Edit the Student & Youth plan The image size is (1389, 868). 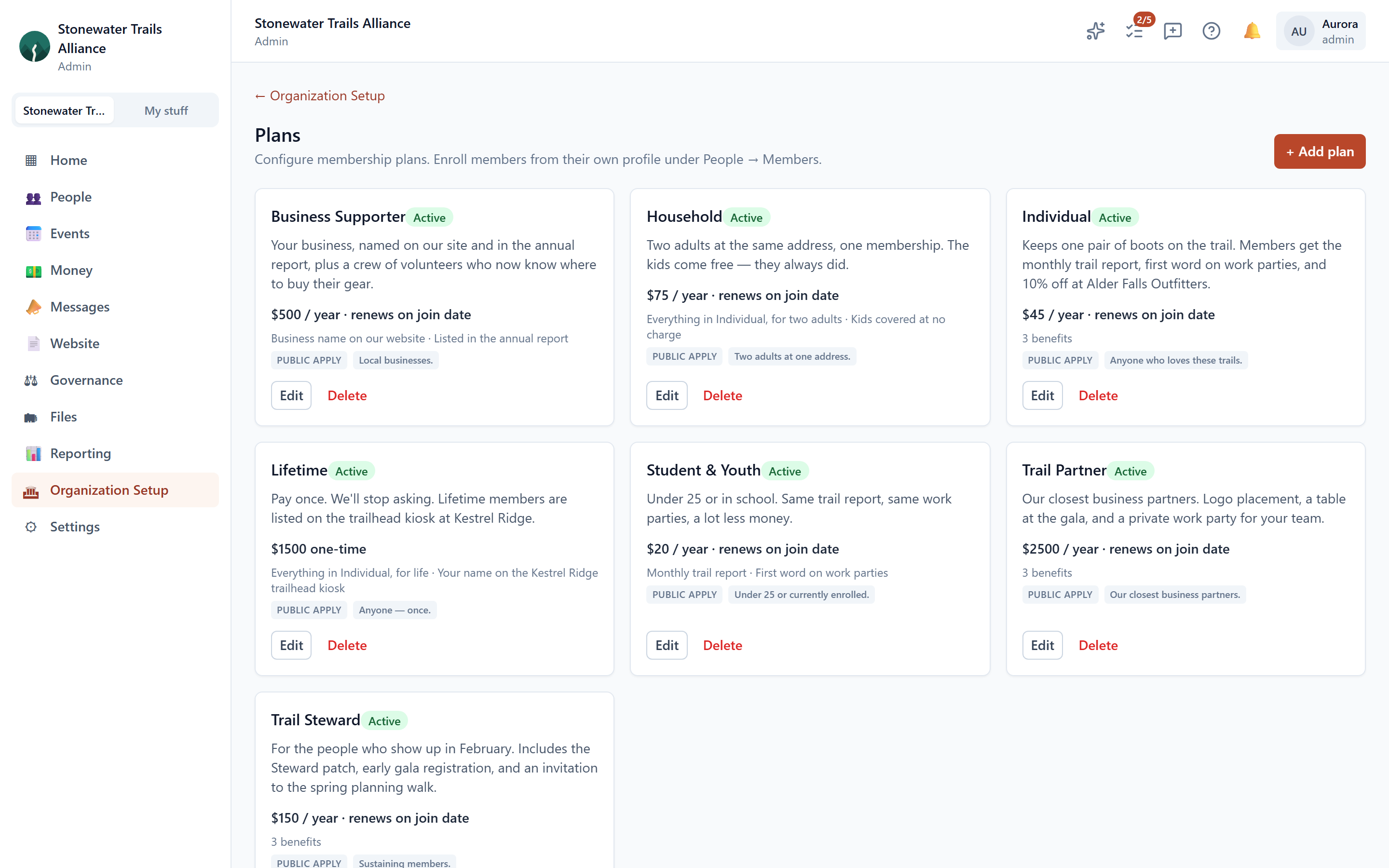(667, 645)
